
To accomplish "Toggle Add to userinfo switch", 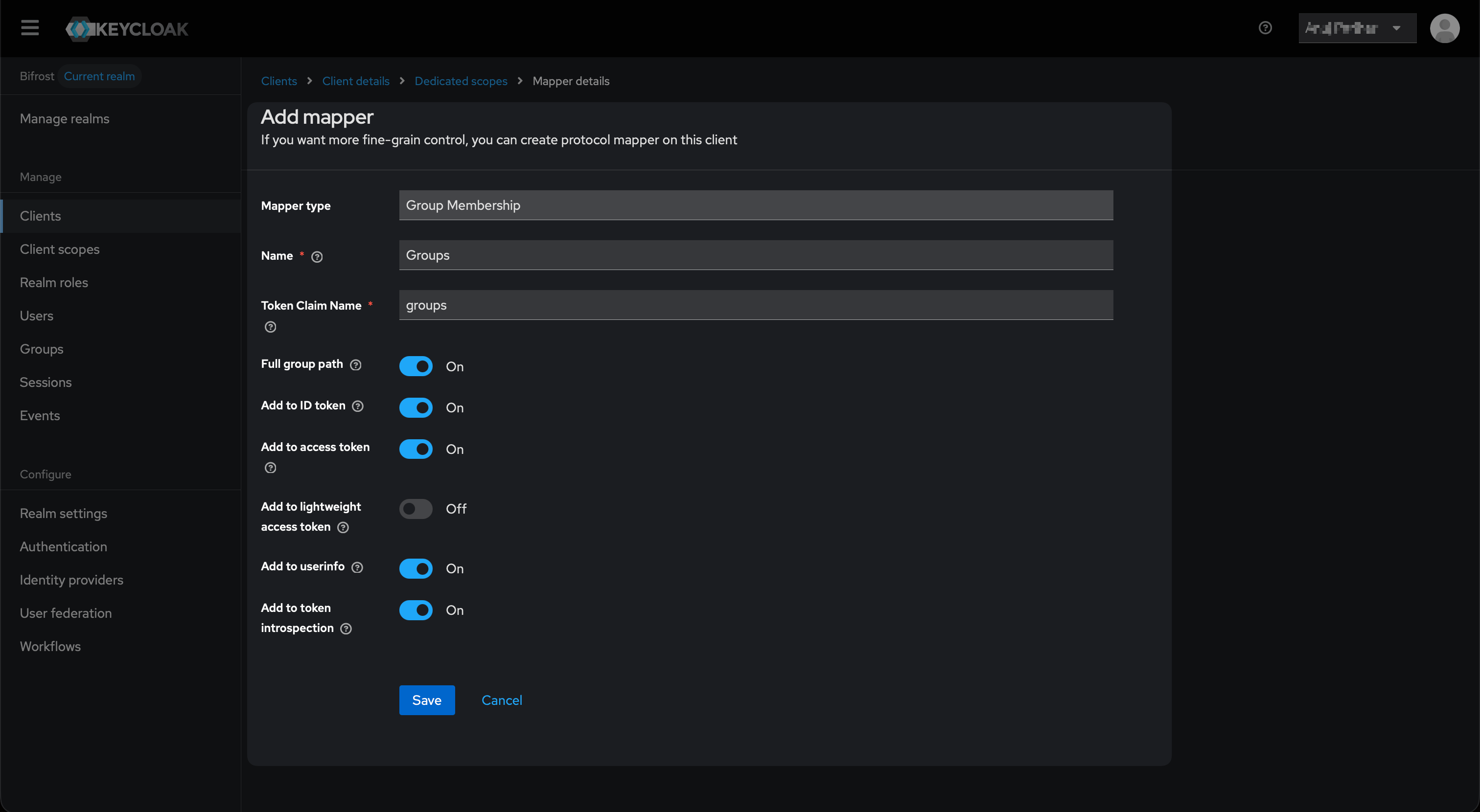I will [416, 568].
